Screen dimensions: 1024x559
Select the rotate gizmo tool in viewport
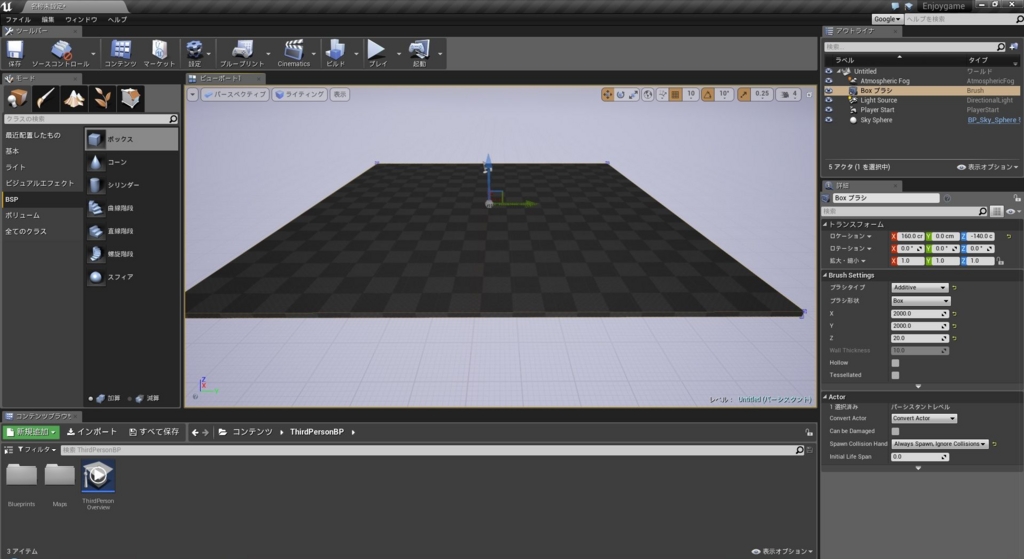click(620, 95)
